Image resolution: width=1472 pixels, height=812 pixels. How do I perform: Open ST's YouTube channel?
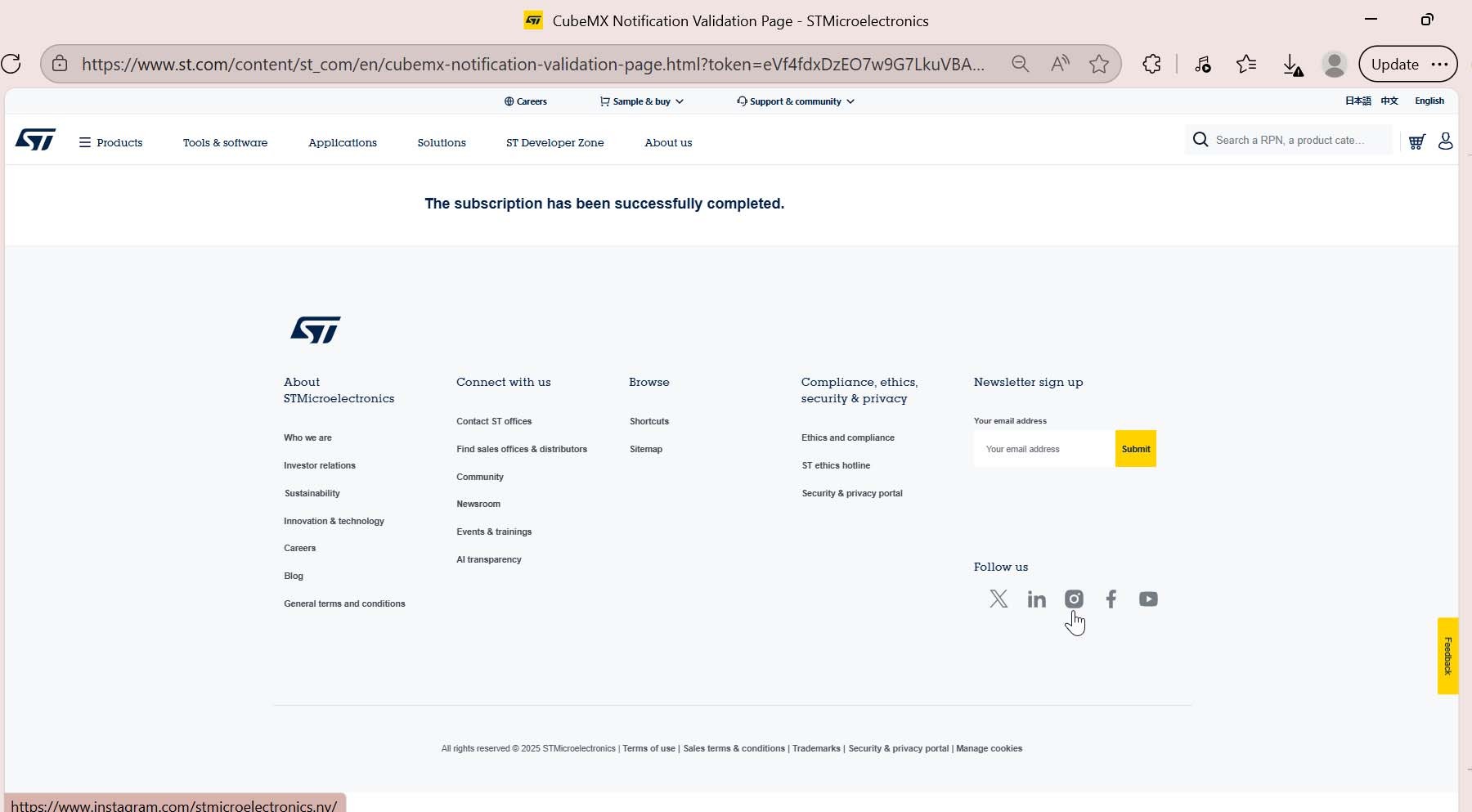click(1148, 599)
